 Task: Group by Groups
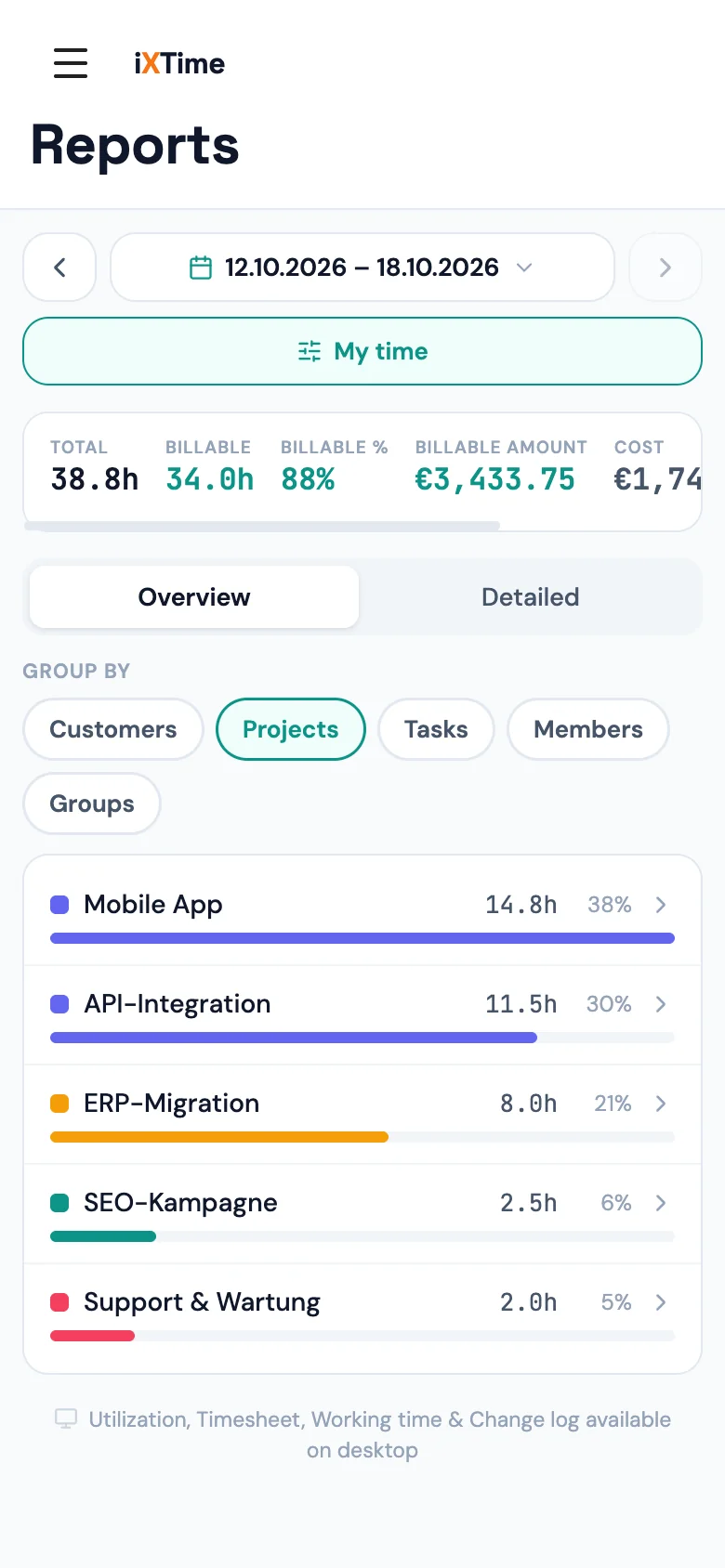(x=92, y=804)
